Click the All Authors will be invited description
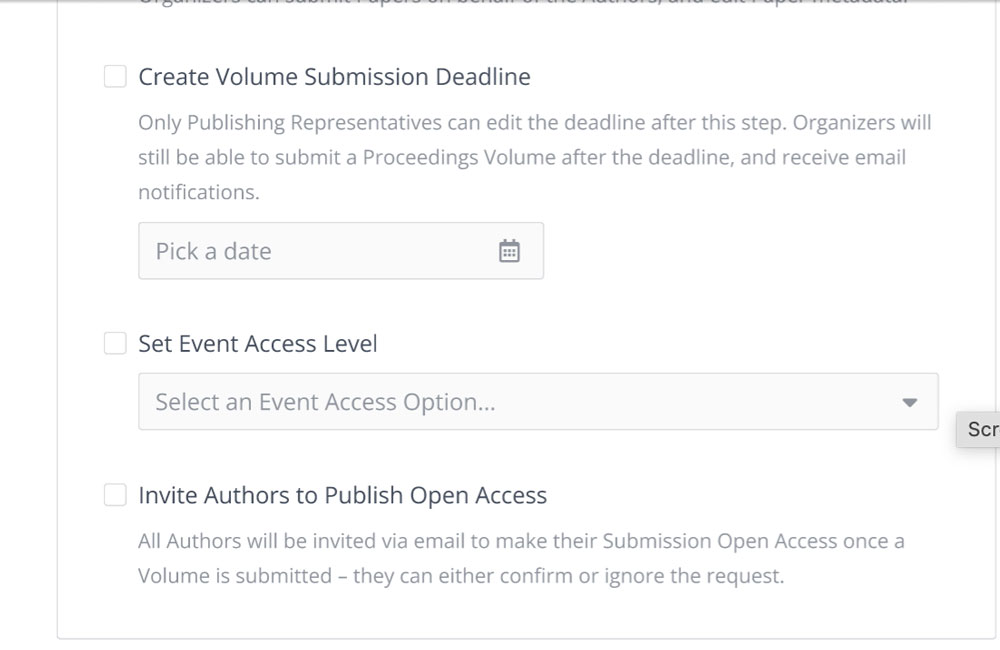The height and width of the screenshot is (650, 1000). point(521,558)
